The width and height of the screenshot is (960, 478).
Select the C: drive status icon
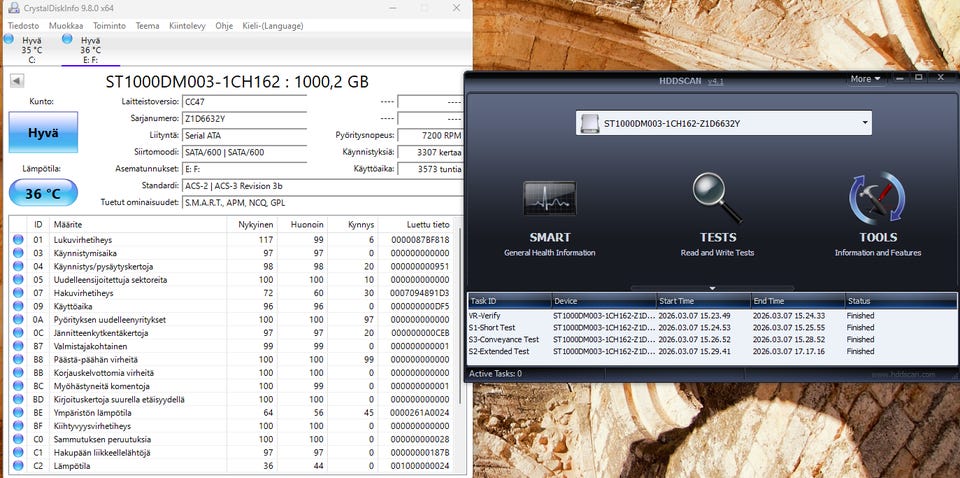10,40
